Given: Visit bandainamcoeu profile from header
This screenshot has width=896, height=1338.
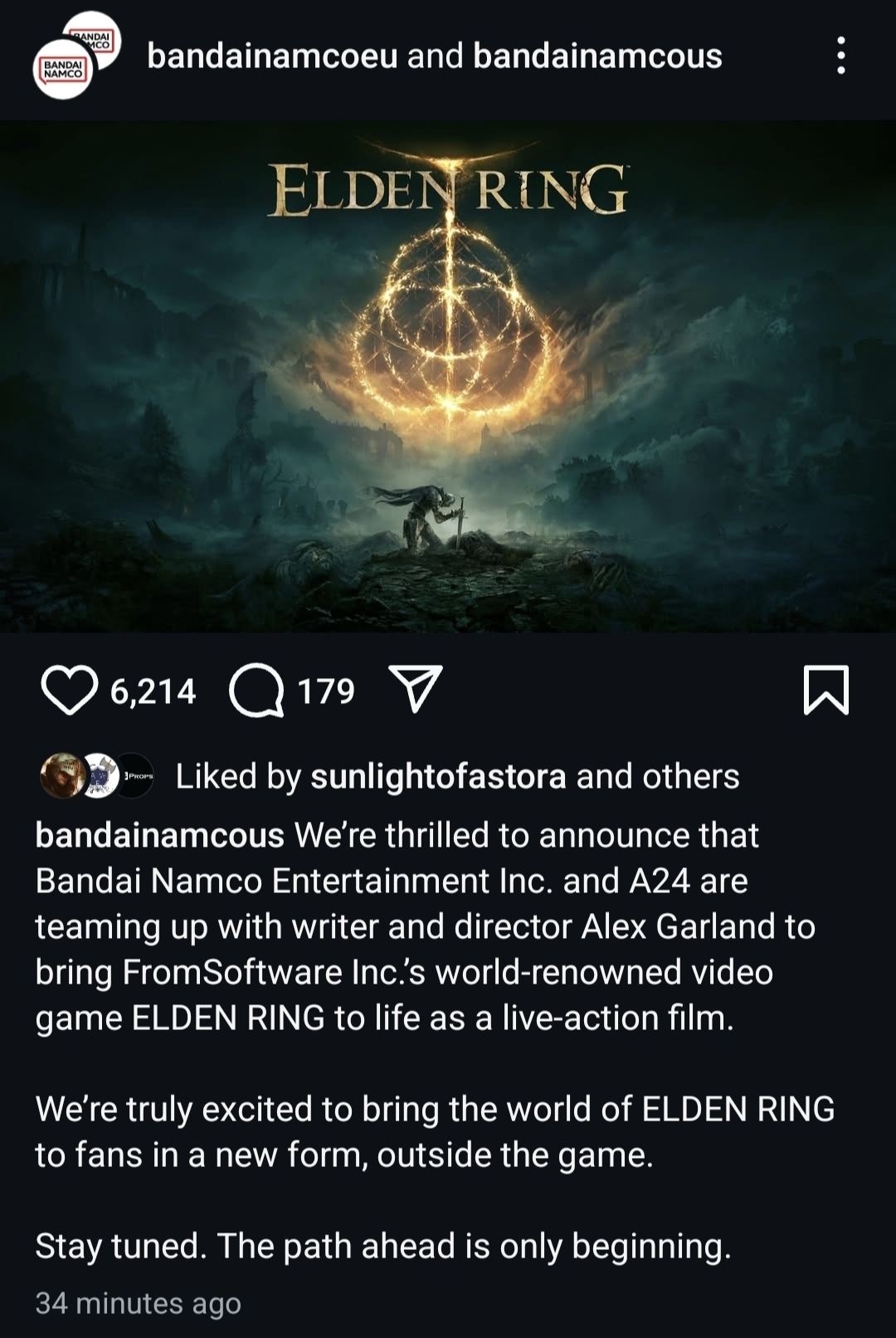Looking at the screenshot, I should (x=272, y=56).
